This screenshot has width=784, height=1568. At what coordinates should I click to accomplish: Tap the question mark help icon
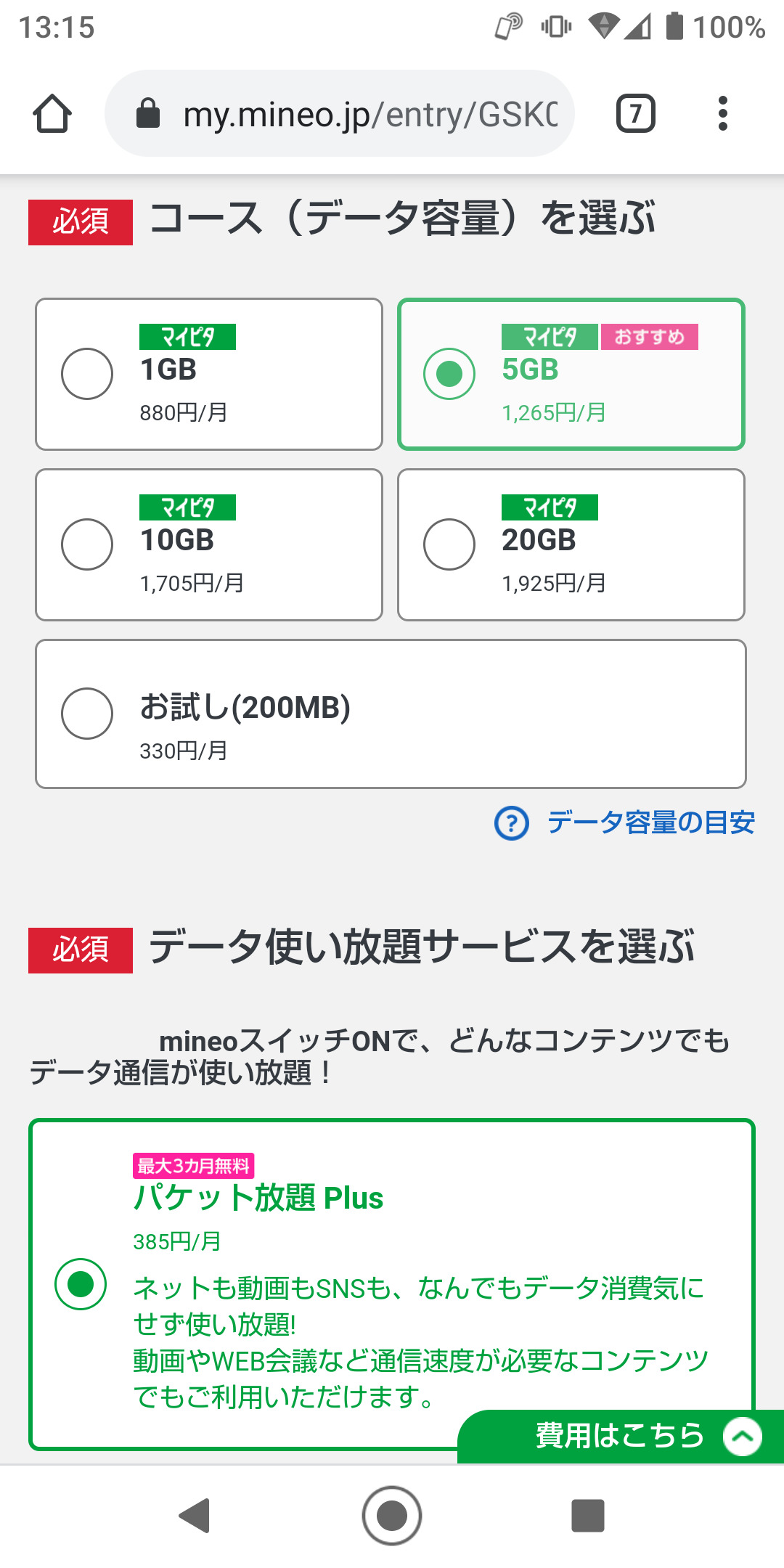(x=512, y=824)
